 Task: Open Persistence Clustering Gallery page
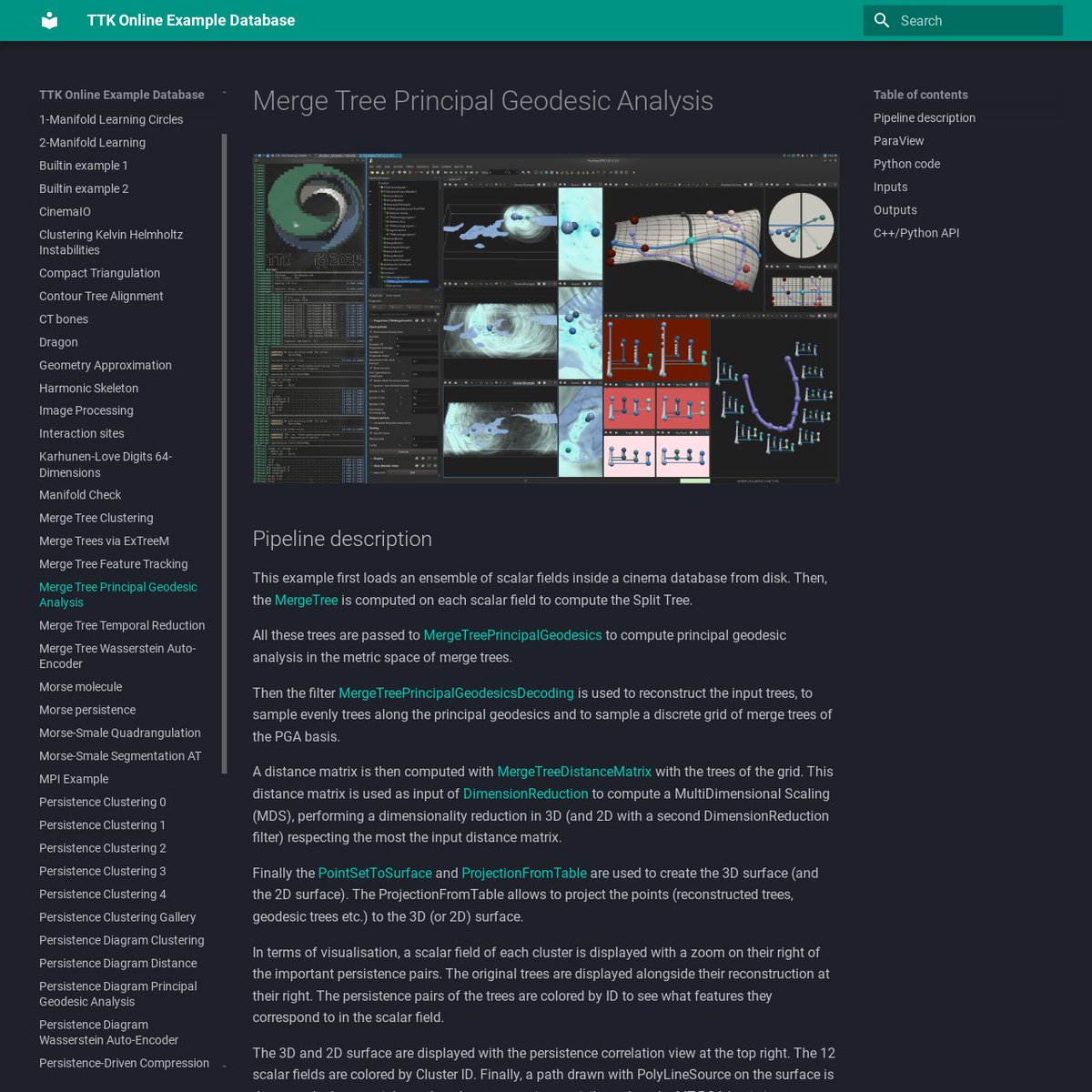point(117,917)
